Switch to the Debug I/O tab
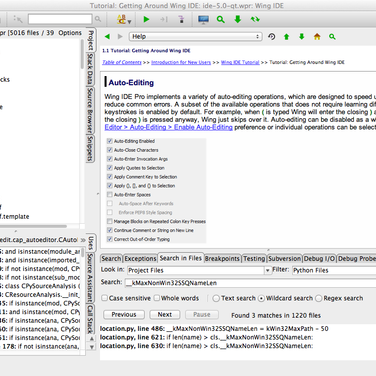 [x=319, y=258]
